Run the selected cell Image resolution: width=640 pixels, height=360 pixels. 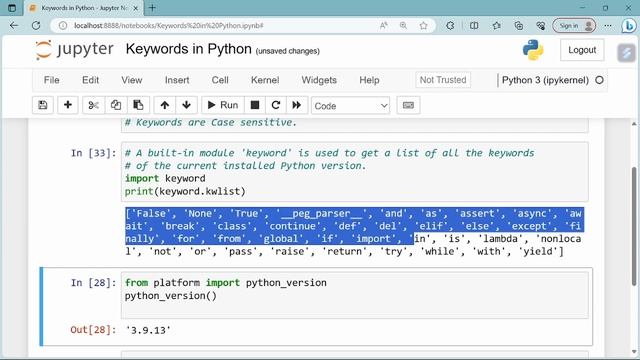(223, 105)
